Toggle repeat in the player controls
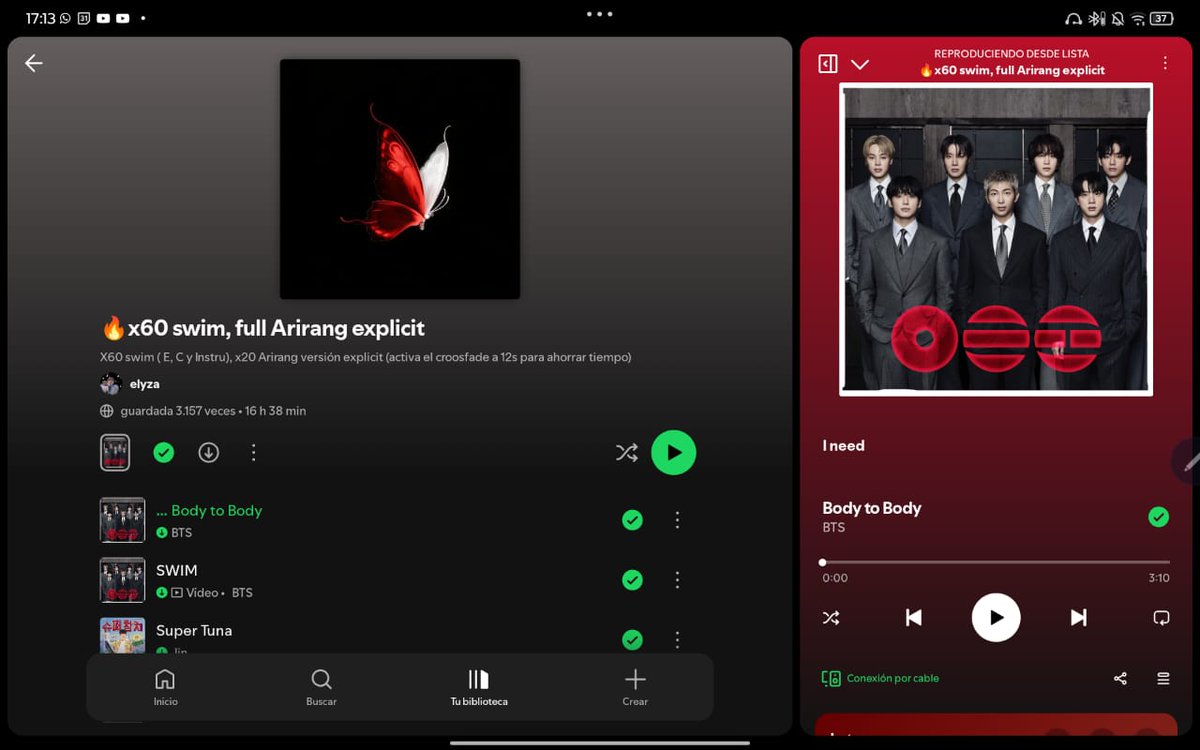 1161,618
